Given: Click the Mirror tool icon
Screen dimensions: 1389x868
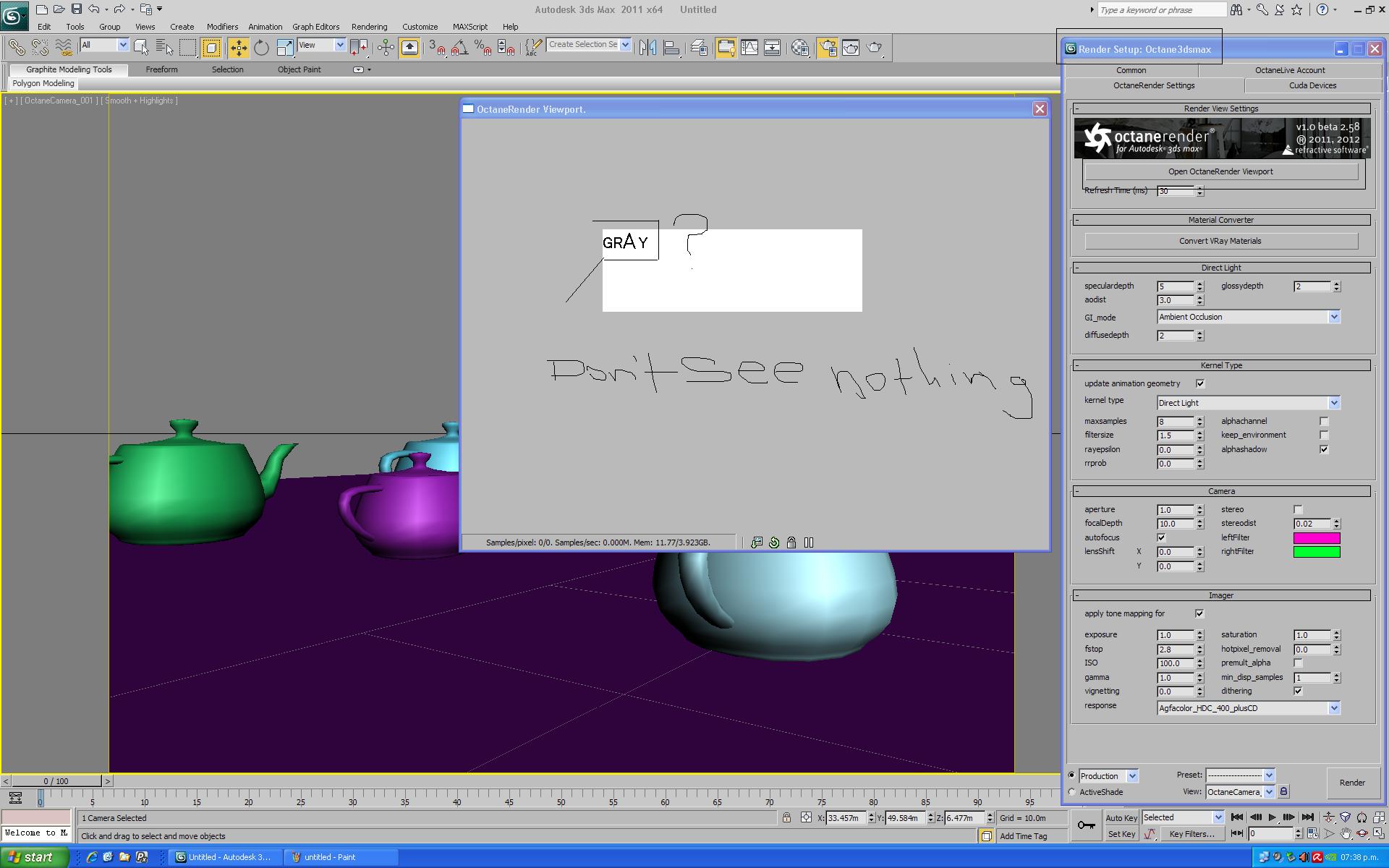Looking at the screenshot, I should pyautogui.click(x=647, y=48).
